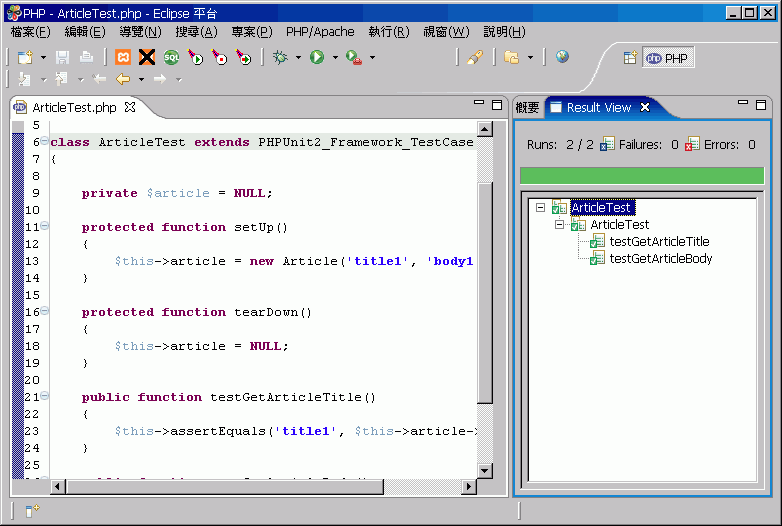Screen dimensions: 782x526
Task: Select the ArticleTest.php editor tab
Action: 74,108
